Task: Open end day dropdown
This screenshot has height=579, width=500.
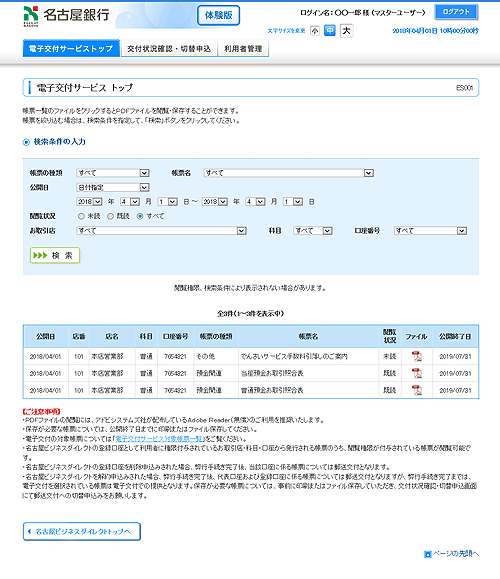Action: click(x=293, y=202)
